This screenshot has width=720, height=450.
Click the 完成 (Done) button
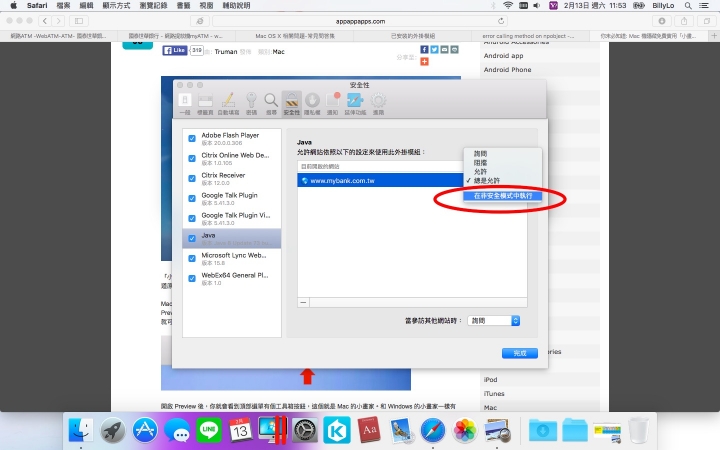[519, 353]
